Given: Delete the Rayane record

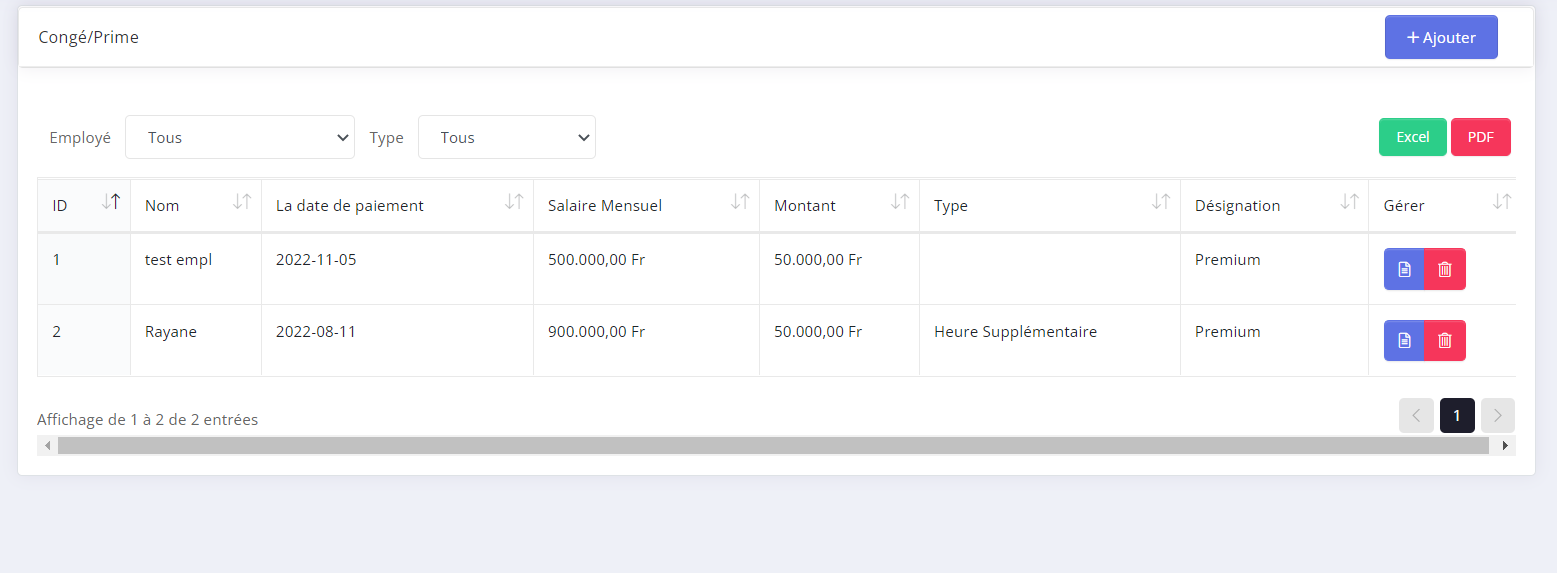Looking at the screenshot, I should point(1445,341).
